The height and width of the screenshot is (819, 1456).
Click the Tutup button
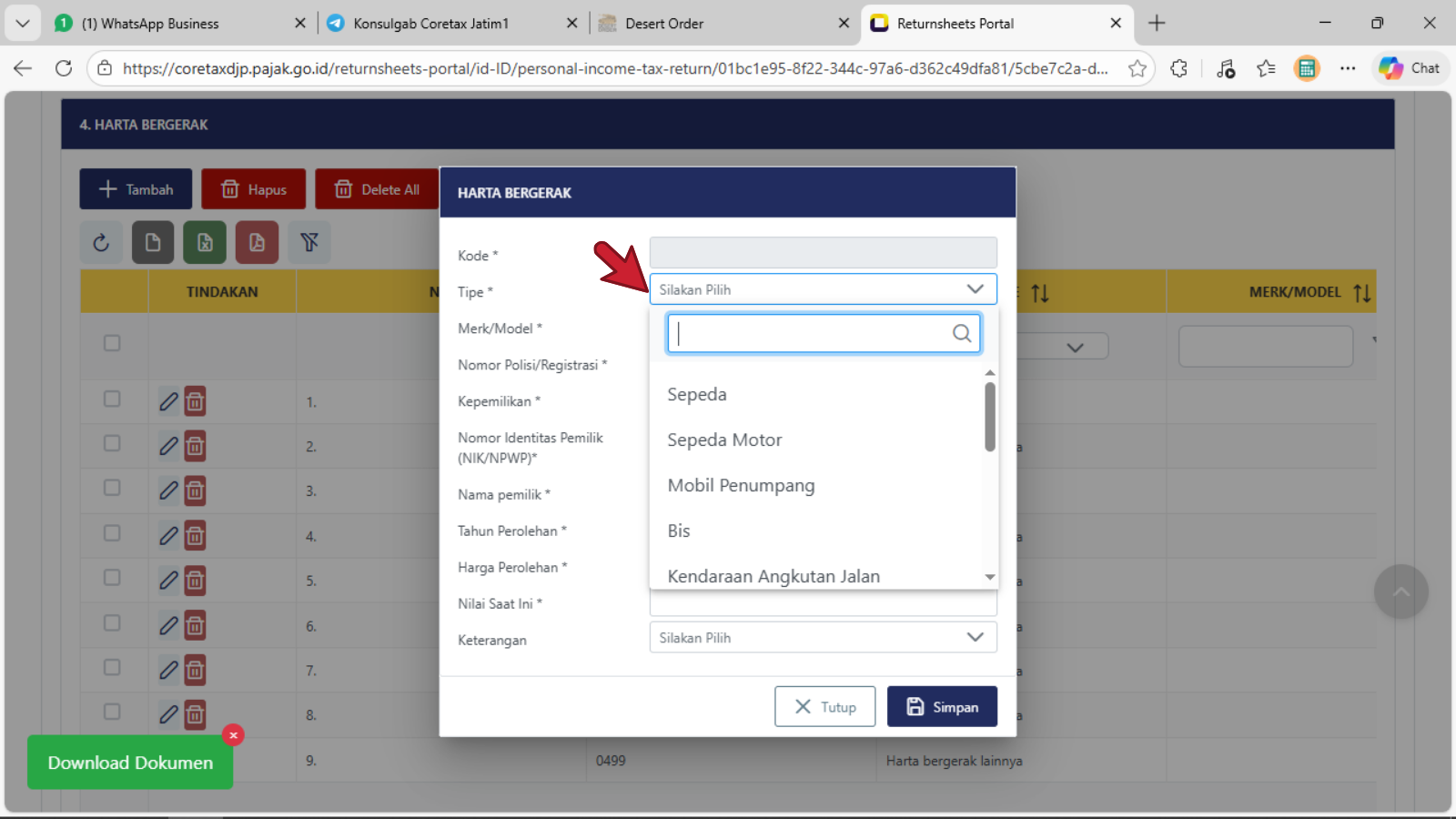click(x=824, y=707)
